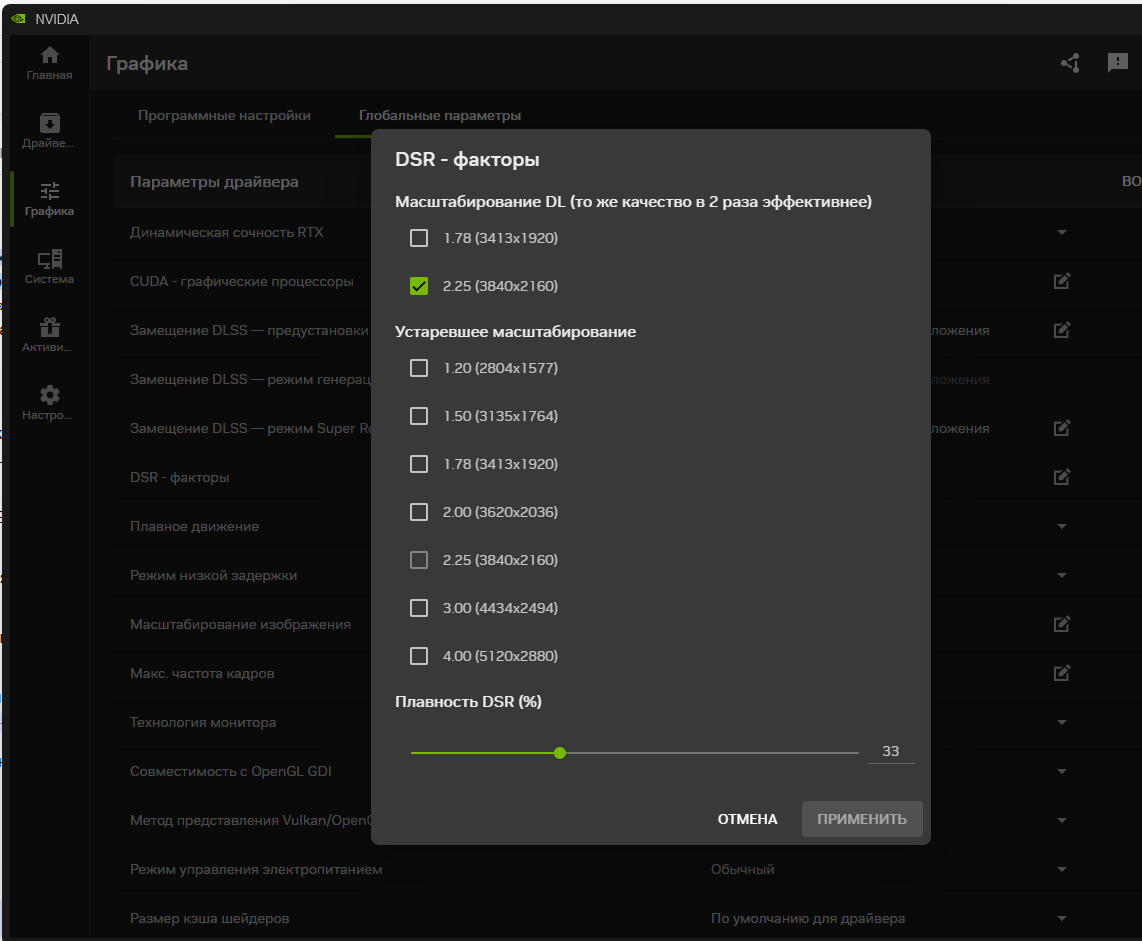Click the Плавность DSR value field 33
The image size is (1142, 941).
(890, 751)
